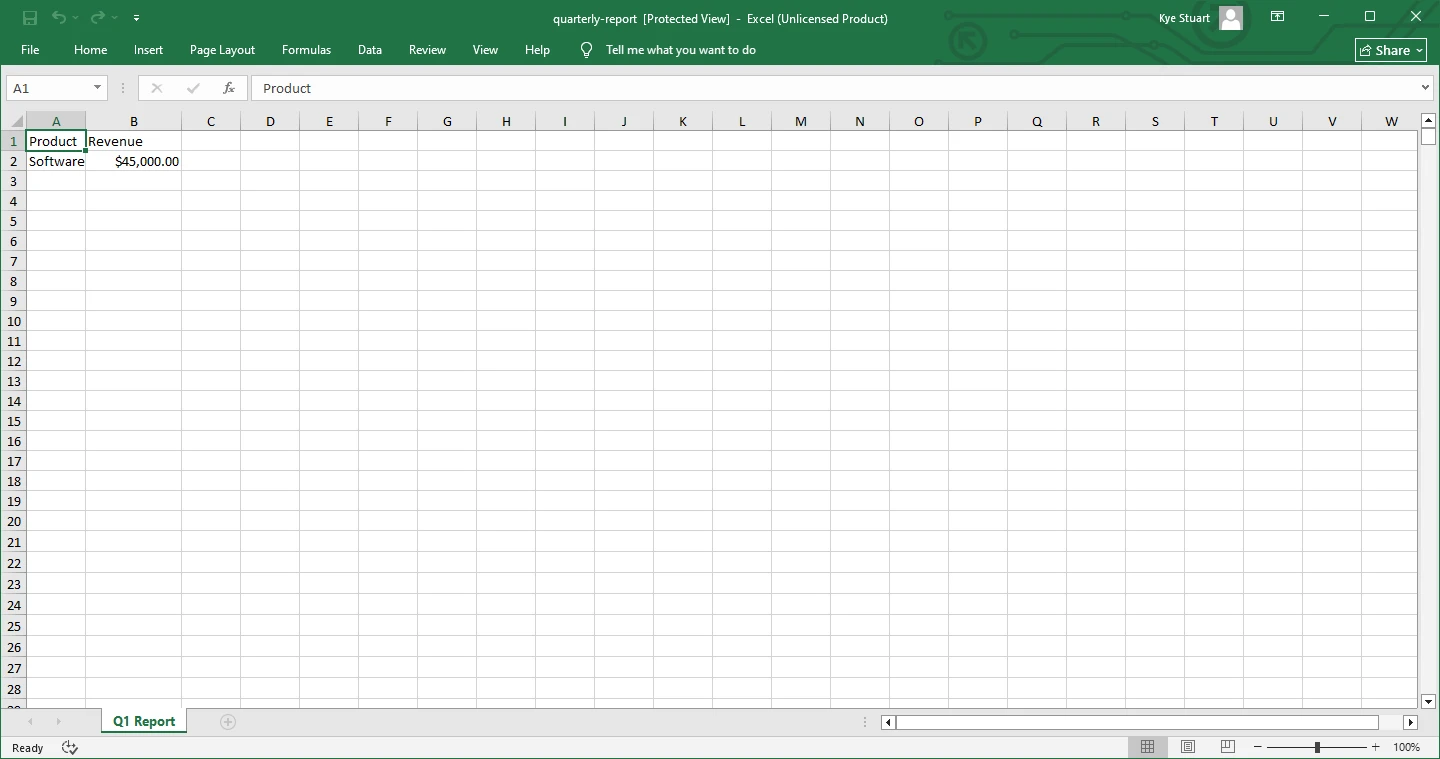Open the Name Box dropdown arrow
This screenshot has height=759, width=1440.
point(97,88)
